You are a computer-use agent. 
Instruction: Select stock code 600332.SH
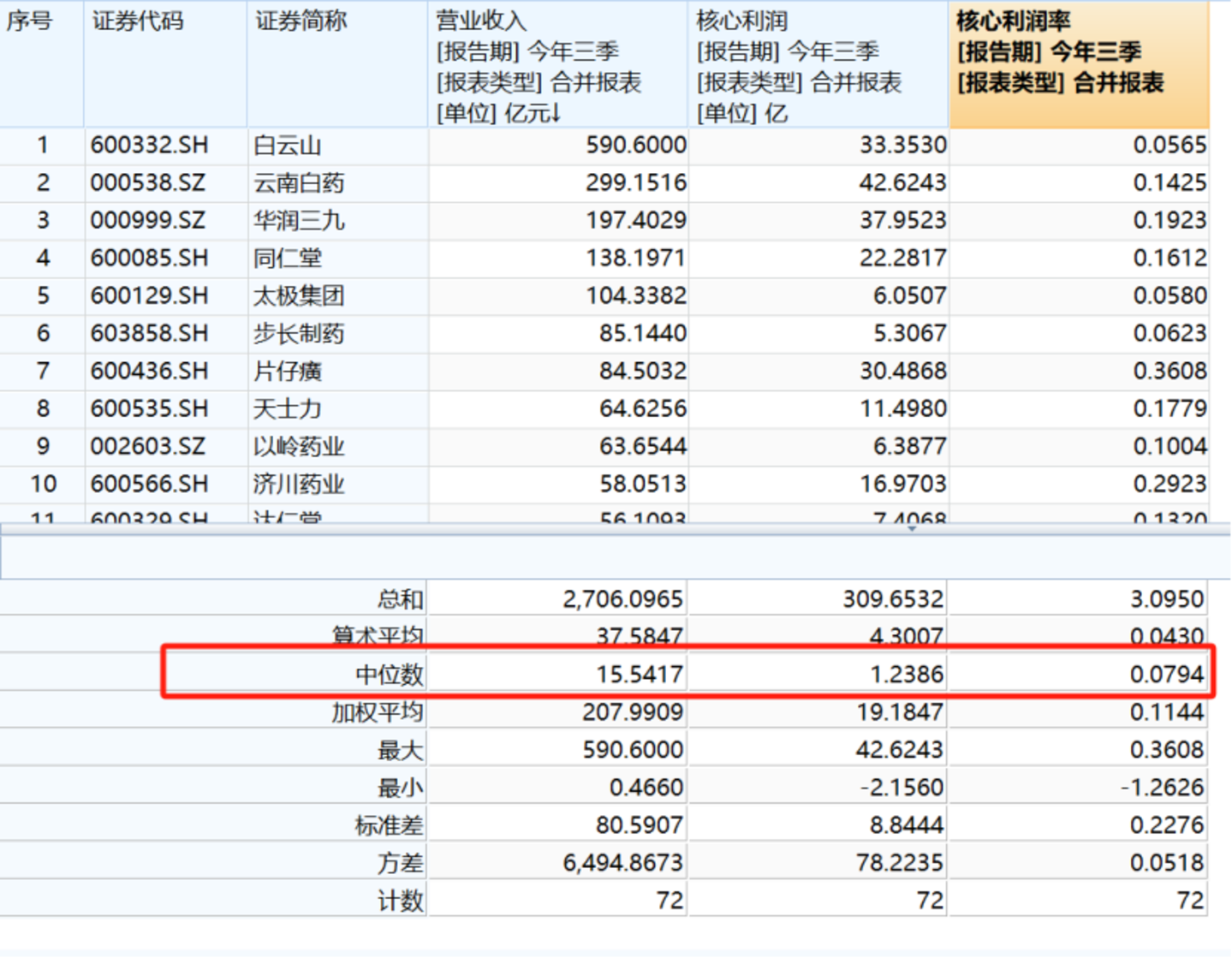click(x=150, y=146)
